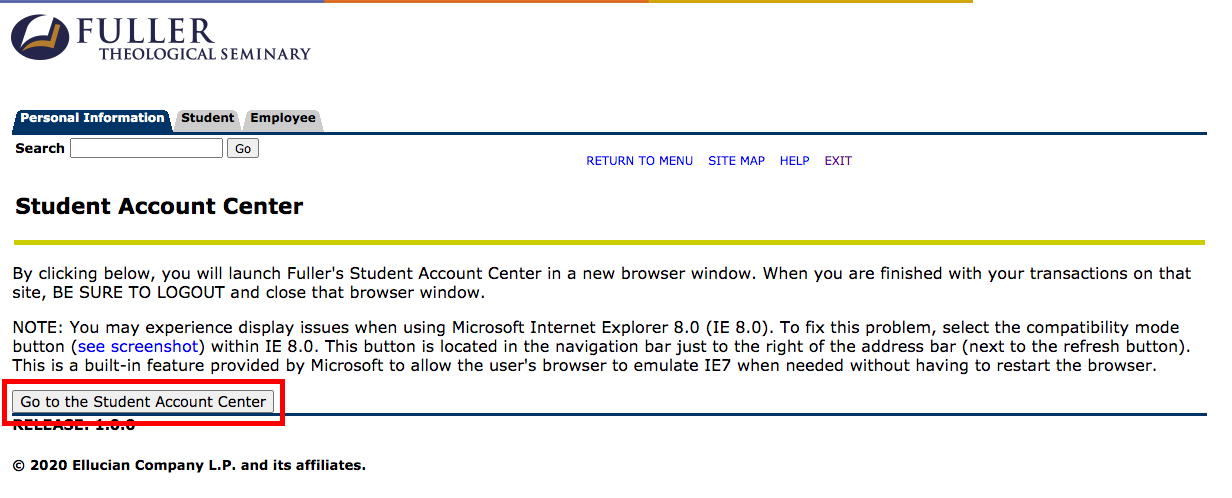1232x498 pixels.
Task: Switch to the Personal Information tab
Action: tap(92, 118)
